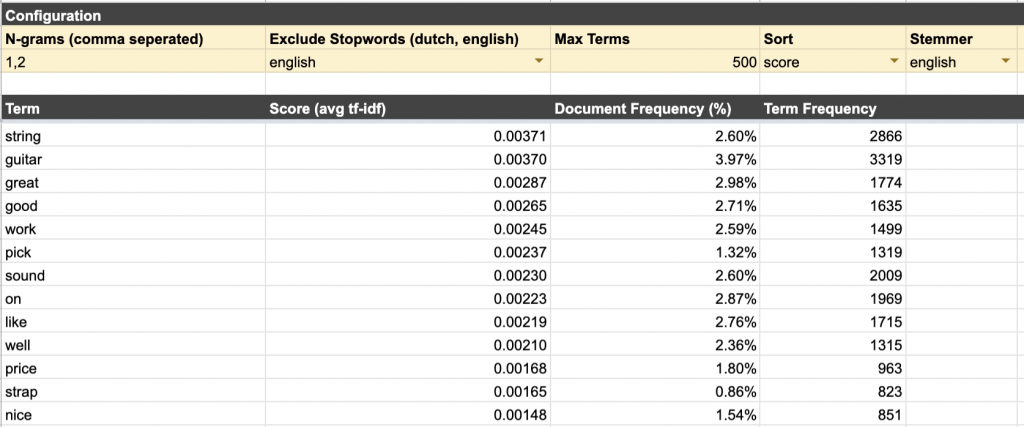Click document frequency 2.71% for good
The height and width of the screenshot is (427, 1024).
[655, 205]
